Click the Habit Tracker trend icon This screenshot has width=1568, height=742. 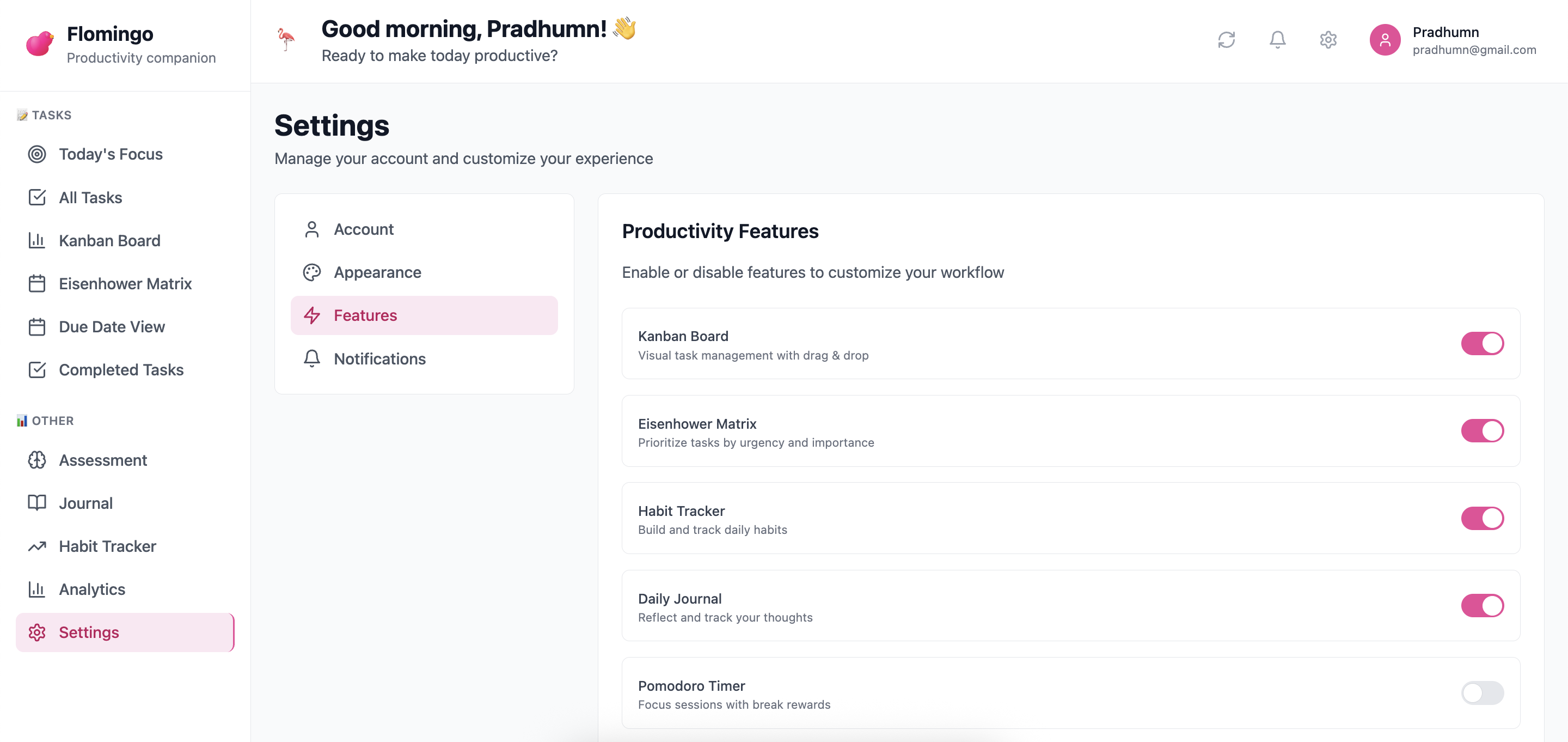click(x=37, y=546)
